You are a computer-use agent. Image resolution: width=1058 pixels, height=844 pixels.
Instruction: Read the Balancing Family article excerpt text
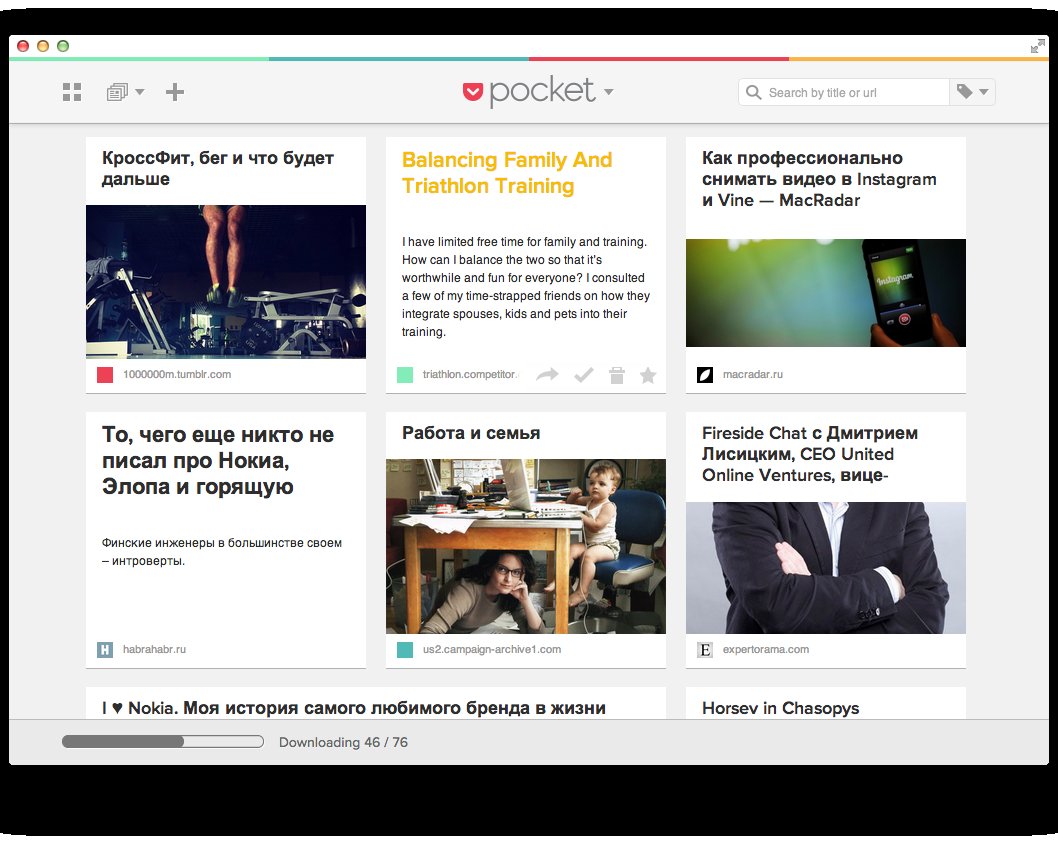click(526, 287)
